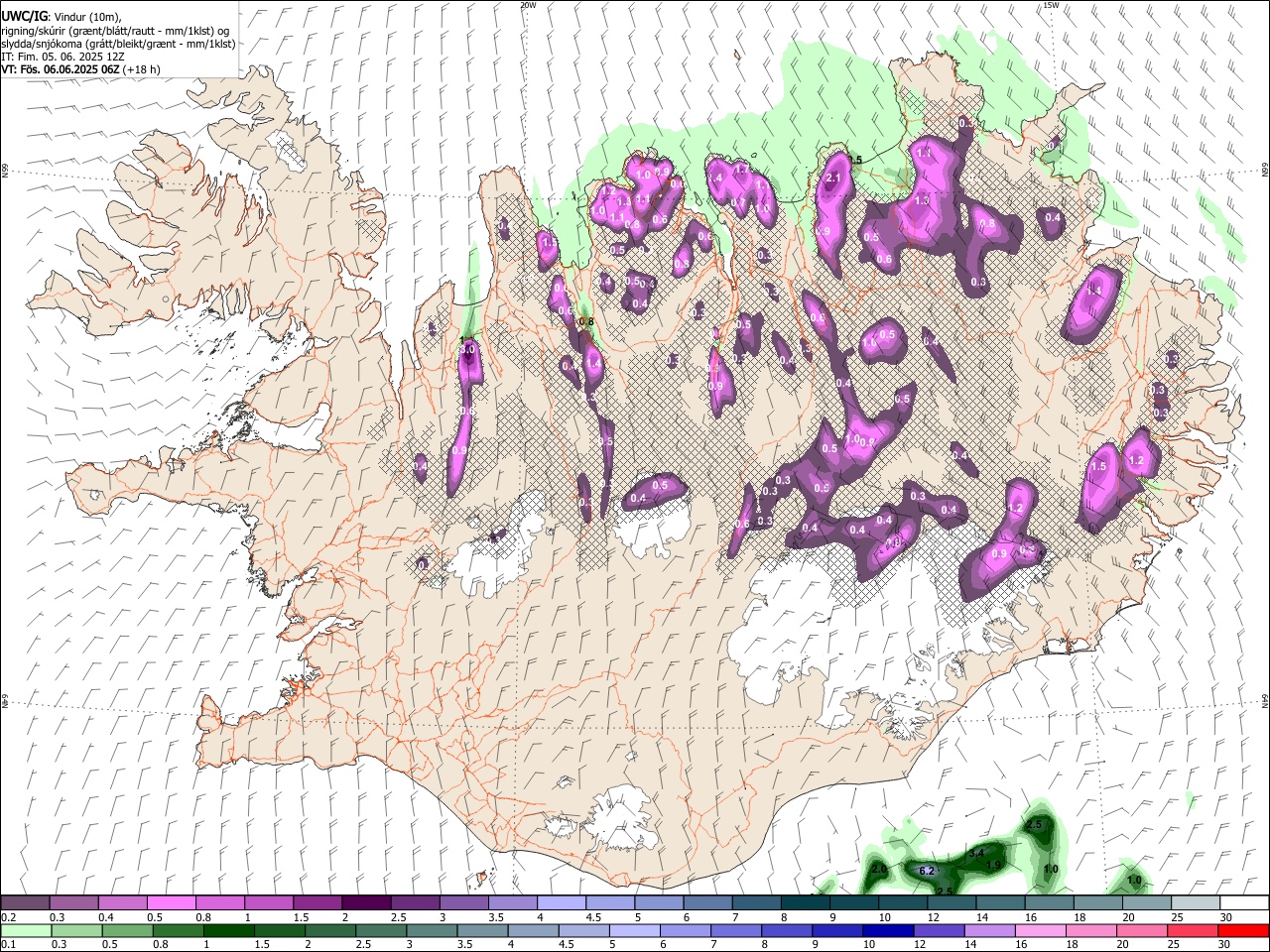Viewport: 1270px width, 952px height.
Task: Click the dark mauve 0.2 snow legend swatch
Action: click(x=26, y=903)
